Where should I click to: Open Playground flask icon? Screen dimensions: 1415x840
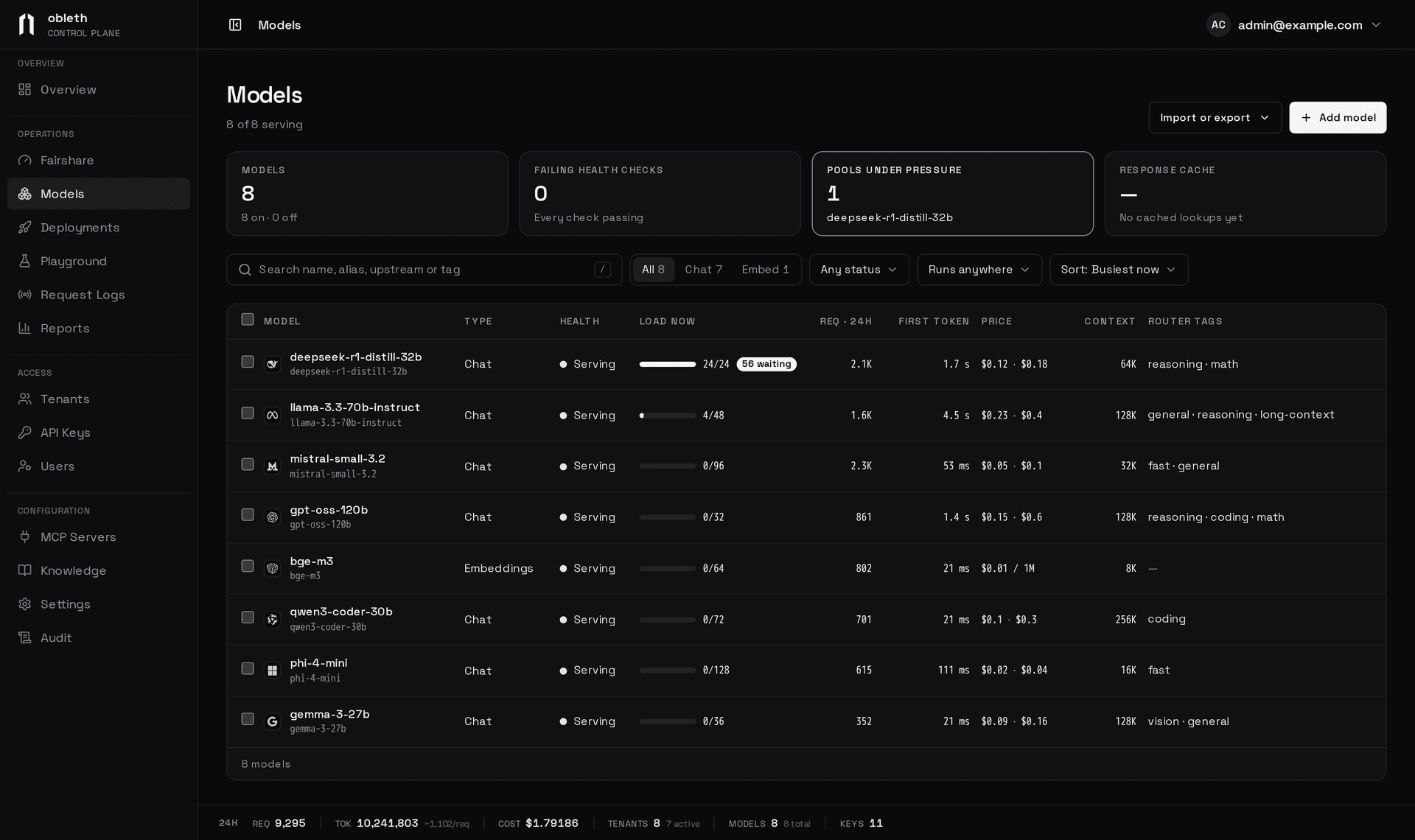[25, 261]
